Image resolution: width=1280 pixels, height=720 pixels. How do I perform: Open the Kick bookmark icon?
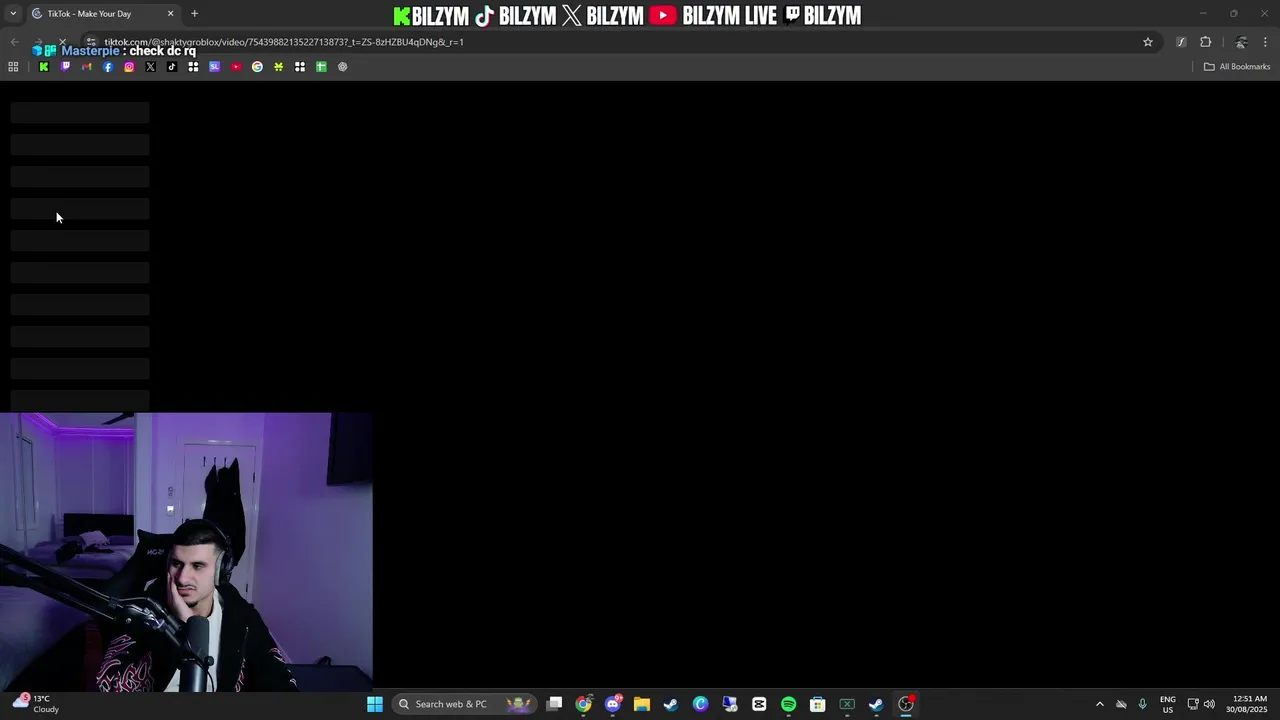tap(44, 67)
